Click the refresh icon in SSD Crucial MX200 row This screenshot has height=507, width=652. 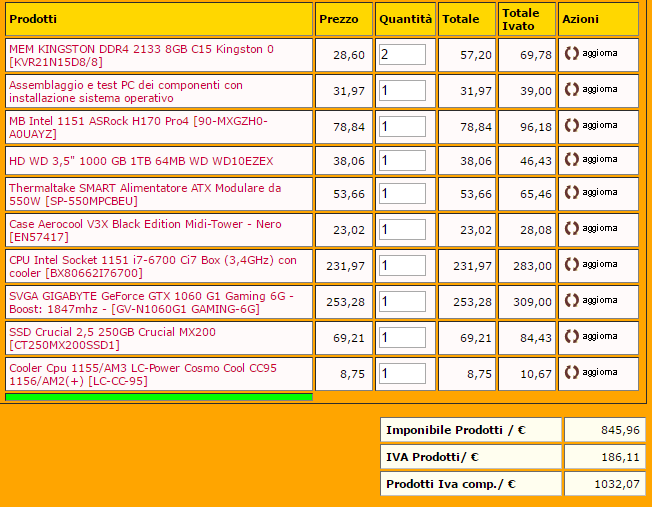pyautogui.click(x=571, y=336)
